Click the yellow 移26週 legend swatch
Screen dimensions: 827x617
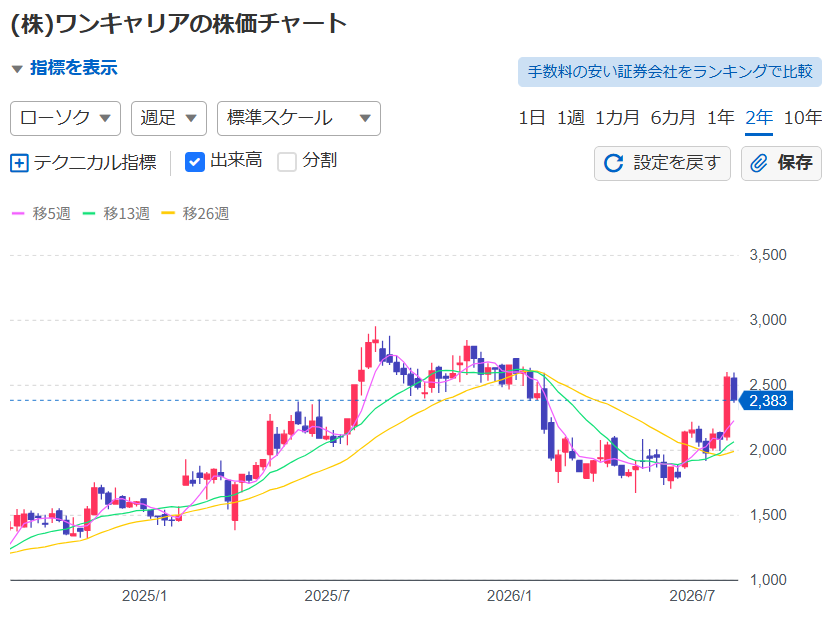[x=168, y=214]
